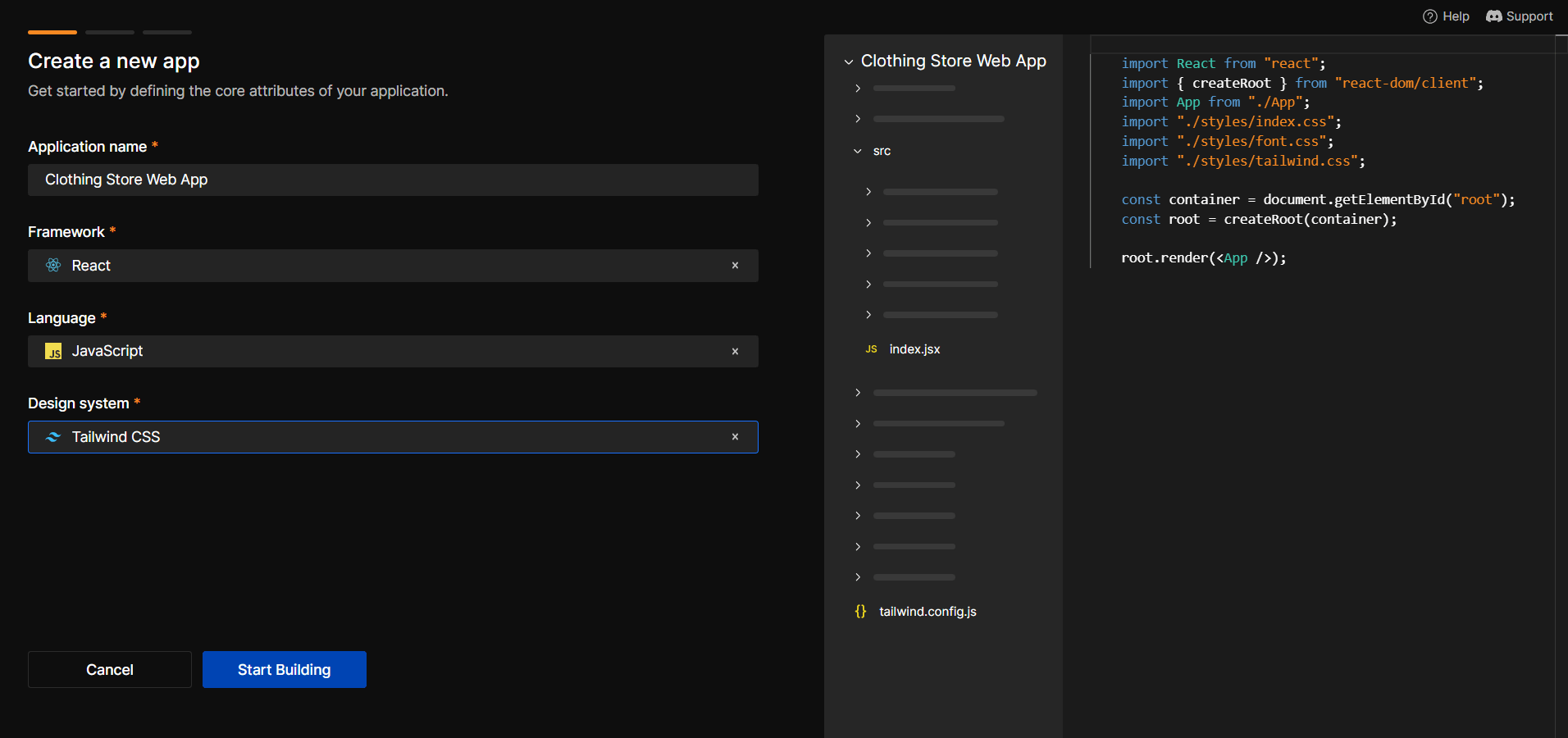
Task: Click the braces icon beside tailwind.config.js
Action: (x=860, y=612)
